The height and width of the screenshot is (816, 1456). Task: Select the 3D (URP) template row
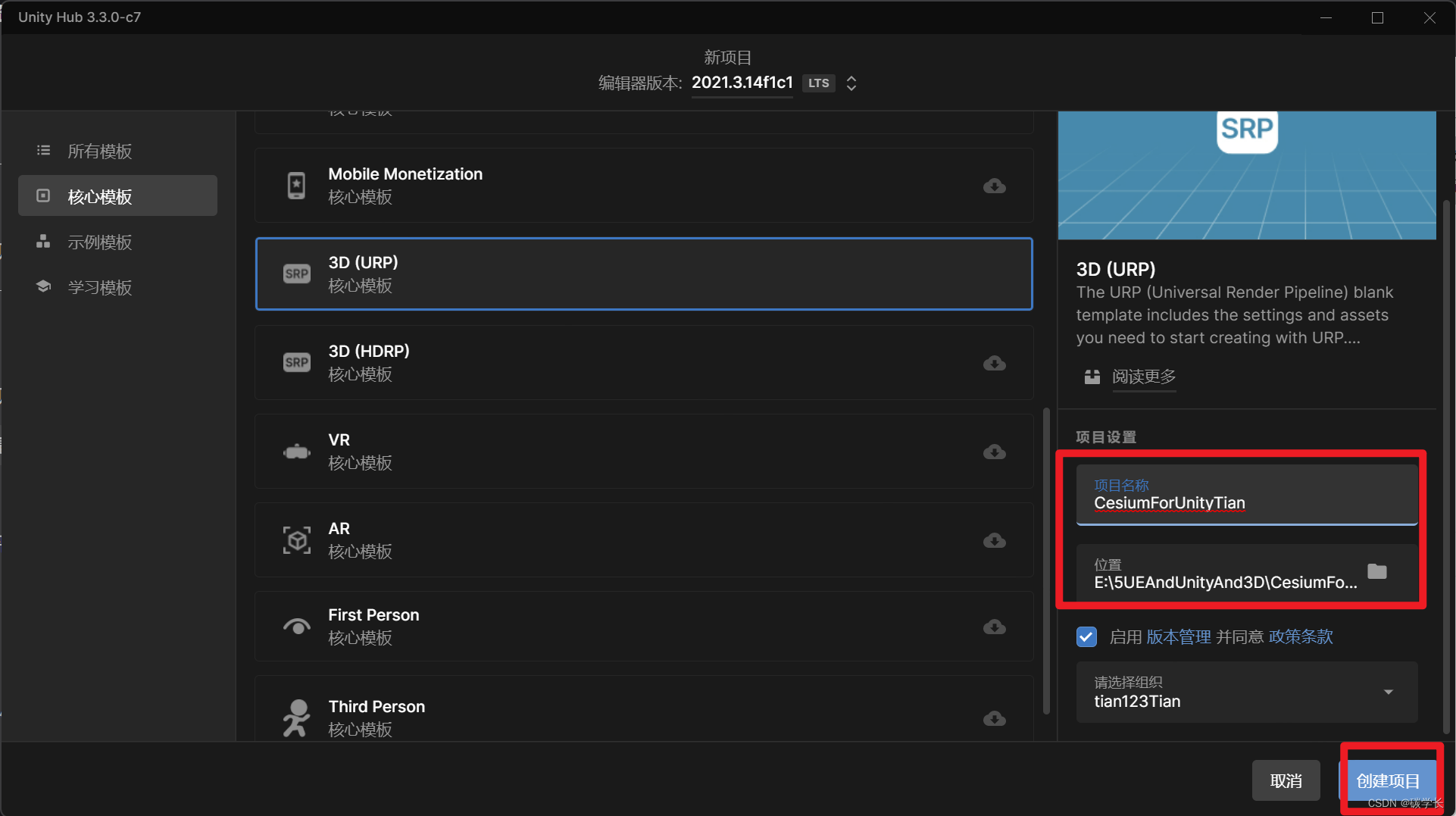[x=644, y=274]
